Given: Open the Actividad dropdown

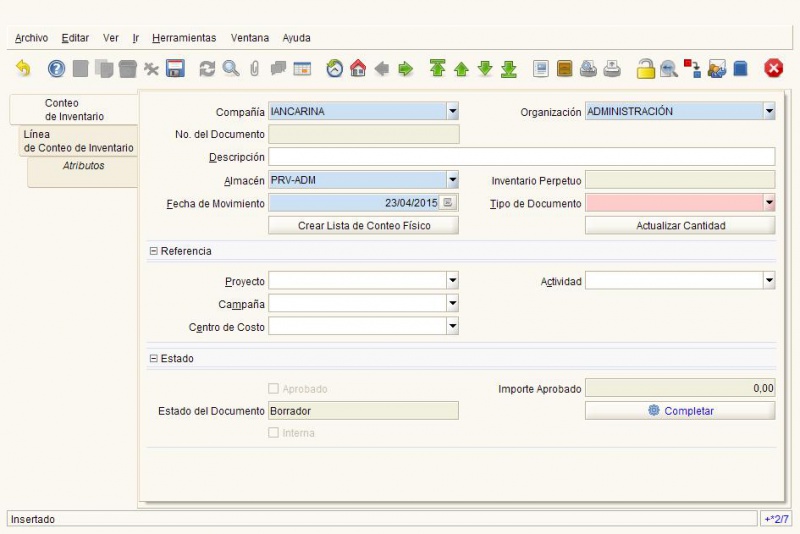Looking at the screenshot, I should (x=769, y=280).
